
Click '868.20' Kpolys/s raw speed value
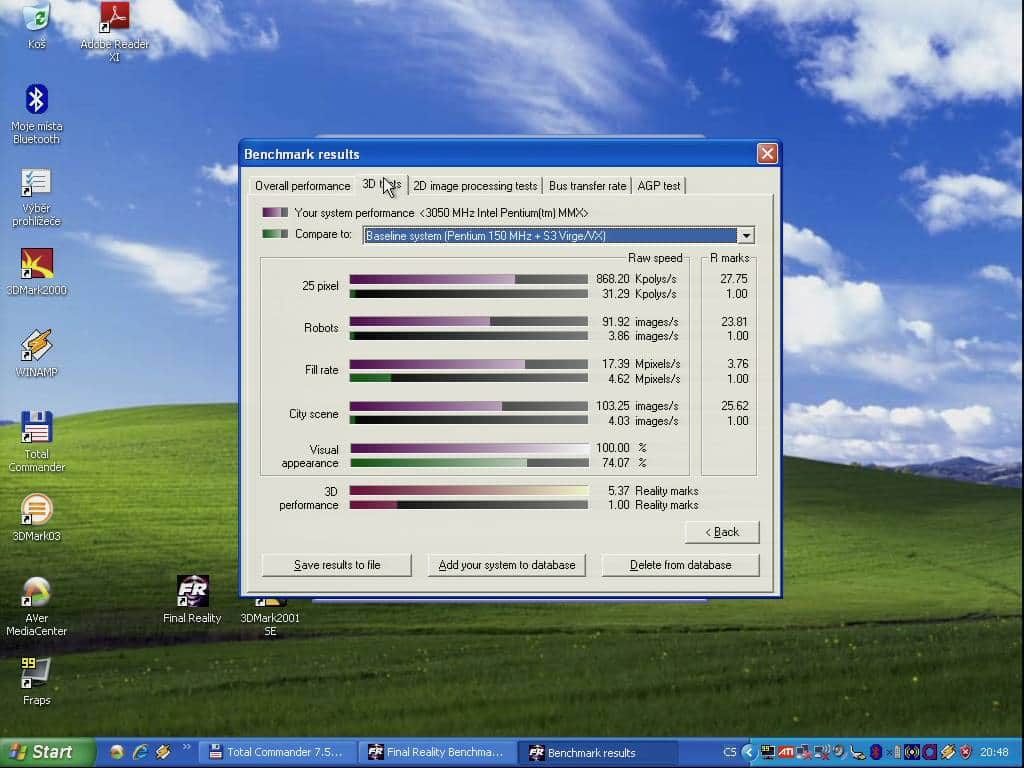click(613, 279)
